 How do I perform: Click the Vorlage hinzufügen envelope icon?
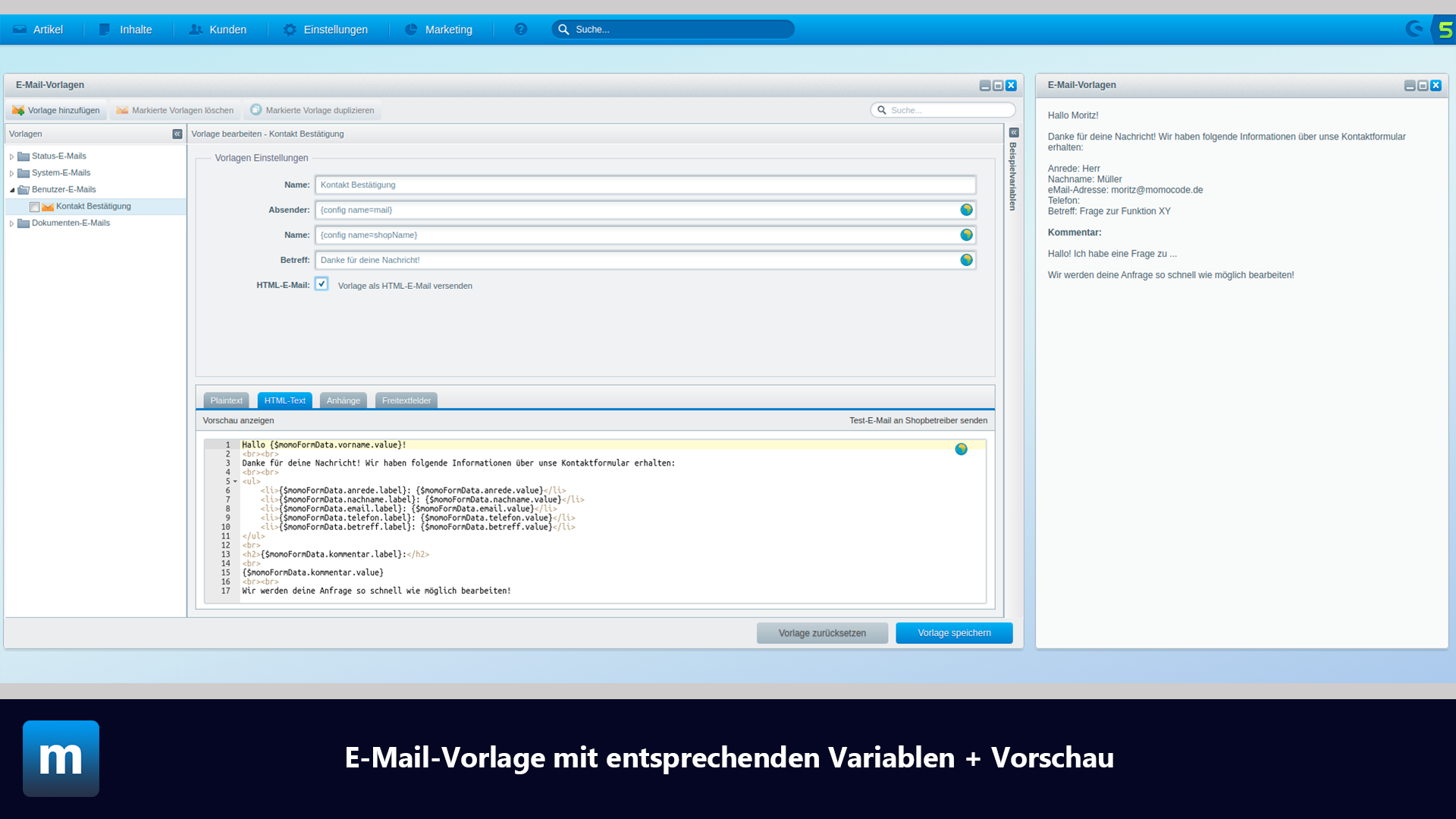(x=18, y=110)
